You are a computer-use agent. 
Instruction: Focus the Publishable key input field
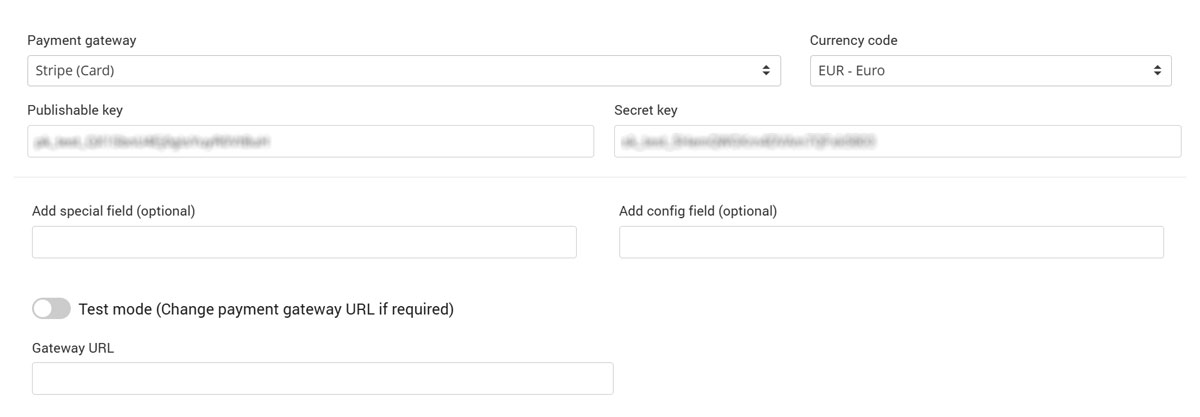point(310,142)
